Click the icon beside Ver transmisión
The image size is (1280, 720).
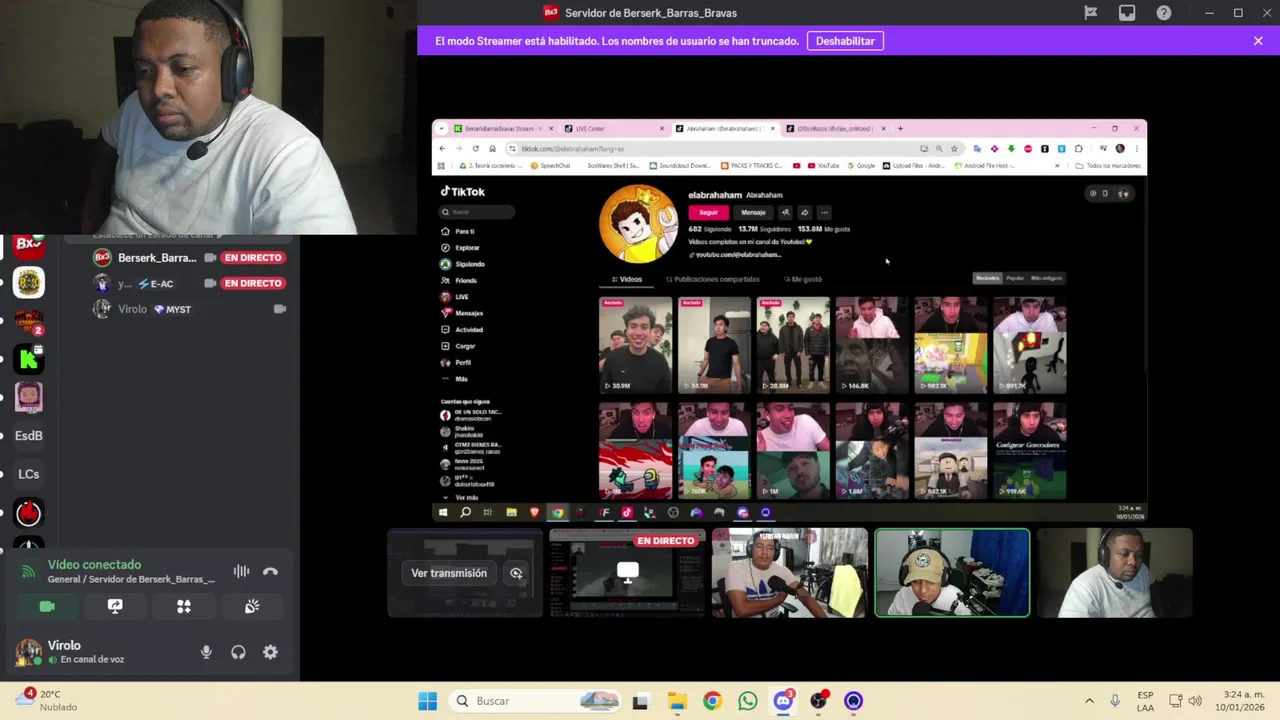click(516, 573)
